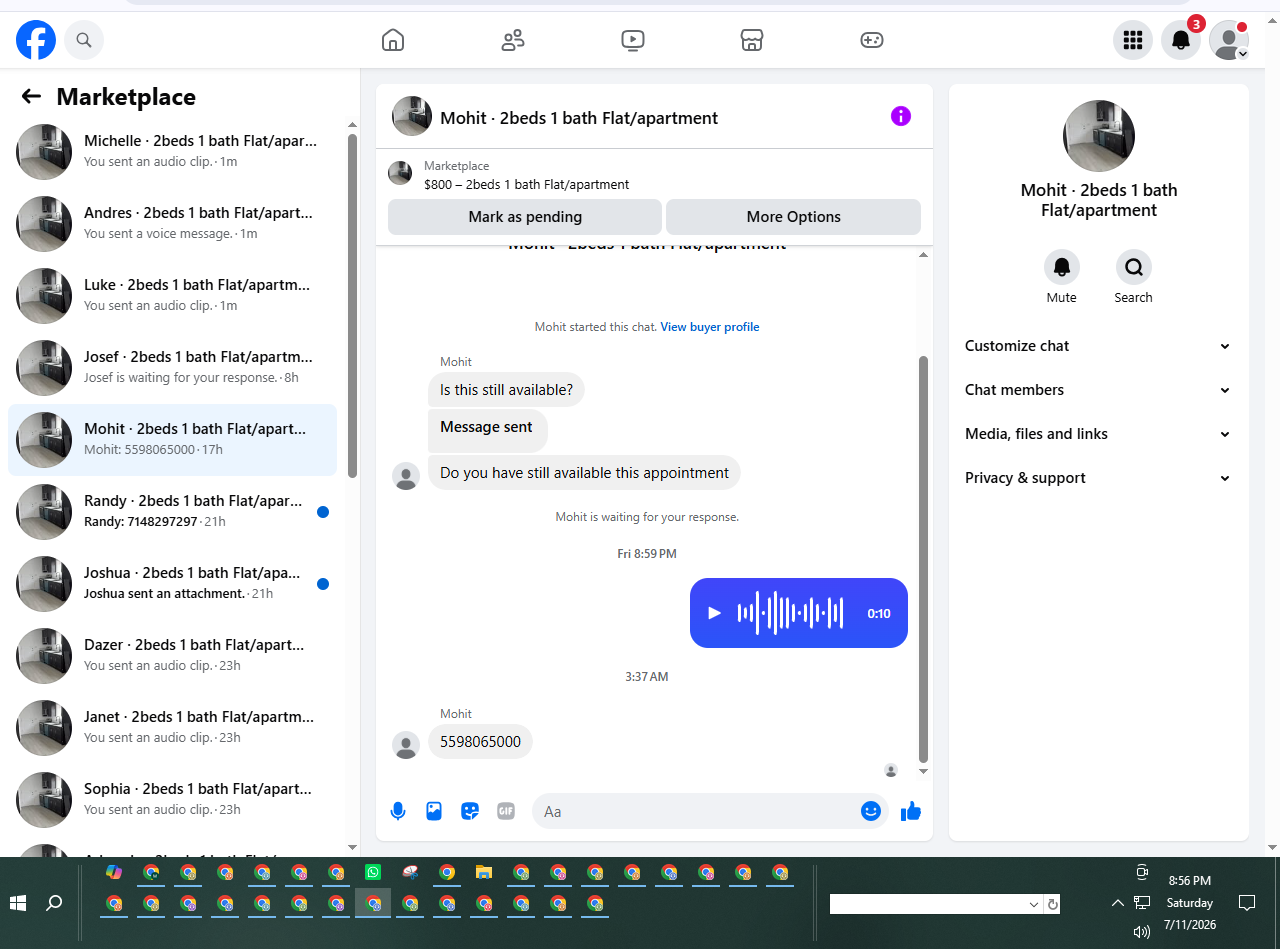Mute this chat with the bell icon
Viewport: 1280px width, 949px height.
point(1062,267)
